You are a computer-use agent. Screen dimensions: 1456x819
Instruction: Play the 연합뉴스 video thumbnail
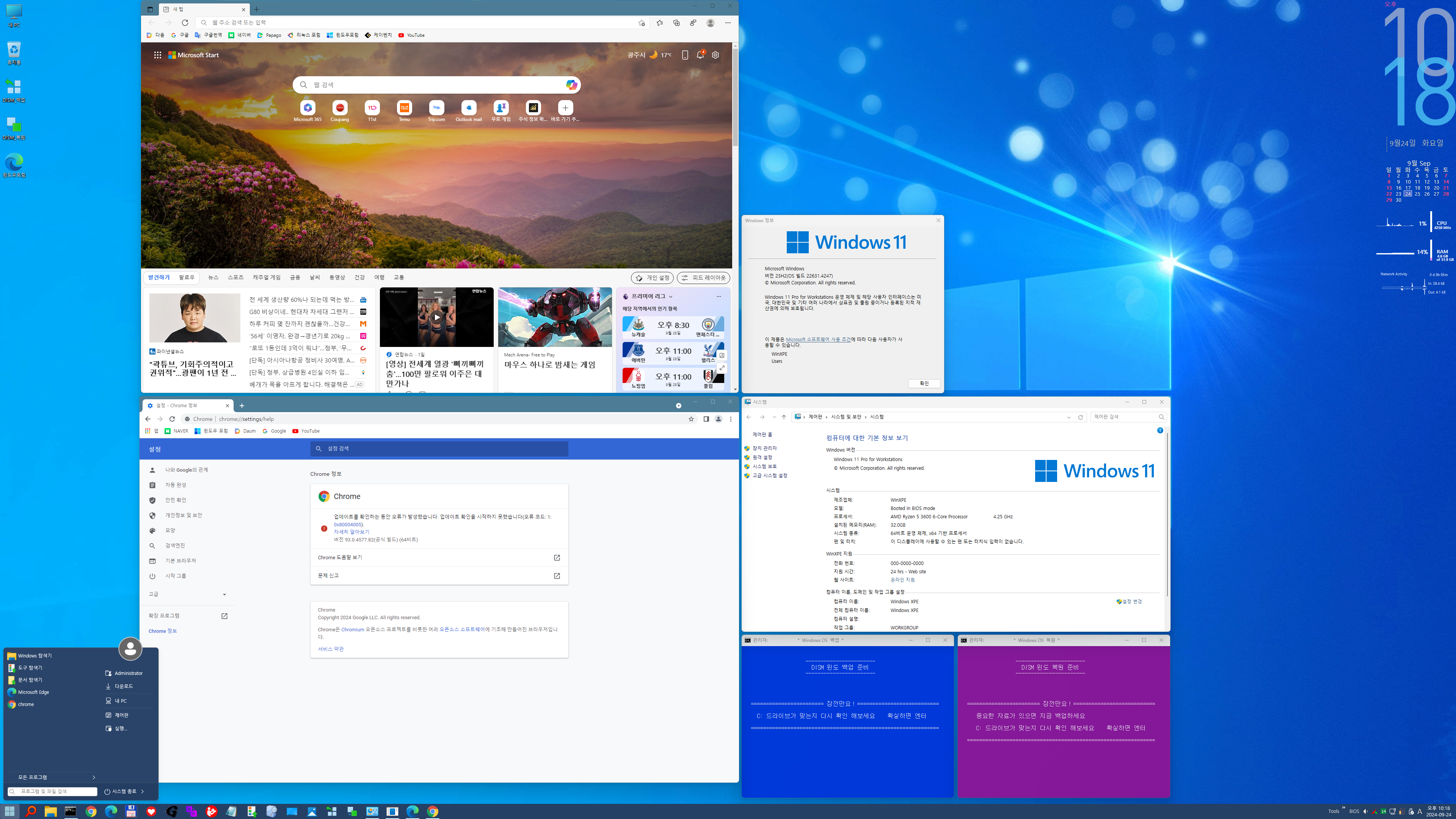tap(436, 317)
